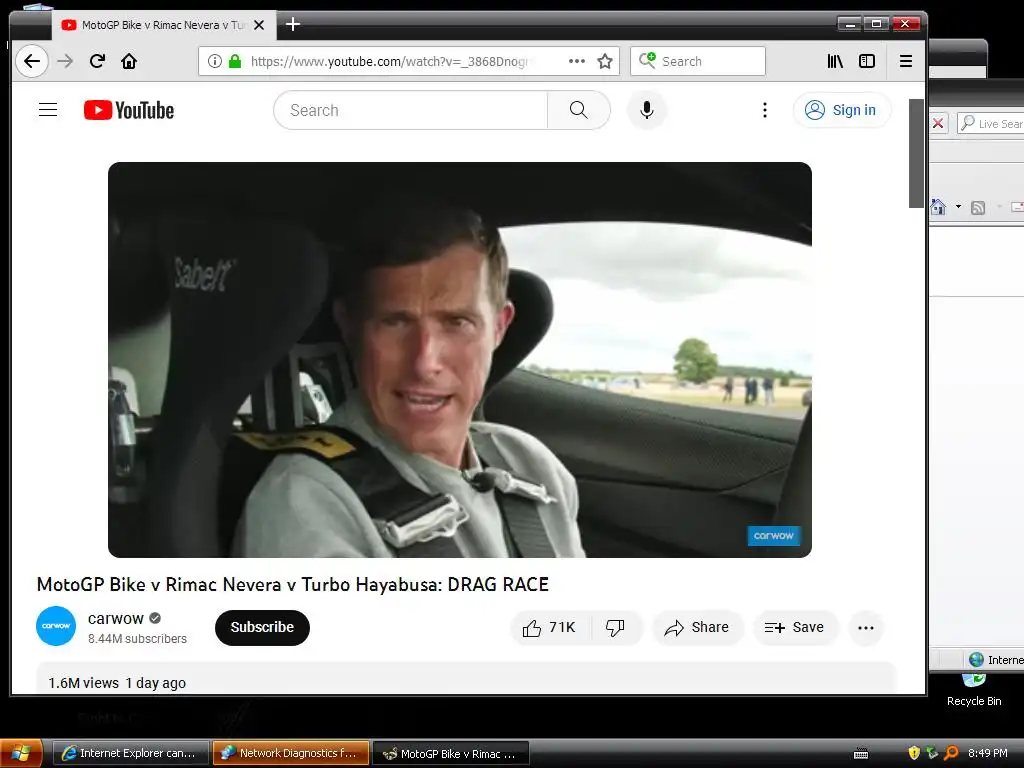Sign in to YouTube
Image resolution: width=1024 pixels, height=768 pixels.
point(841,110)
